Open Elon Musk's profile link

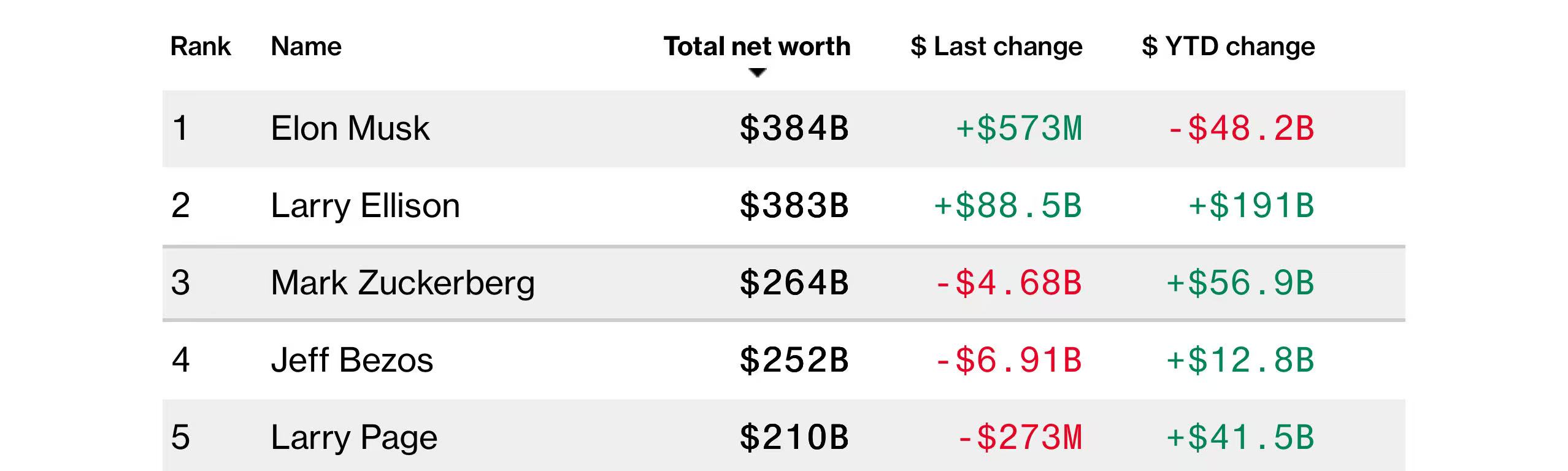coord(350,129)
